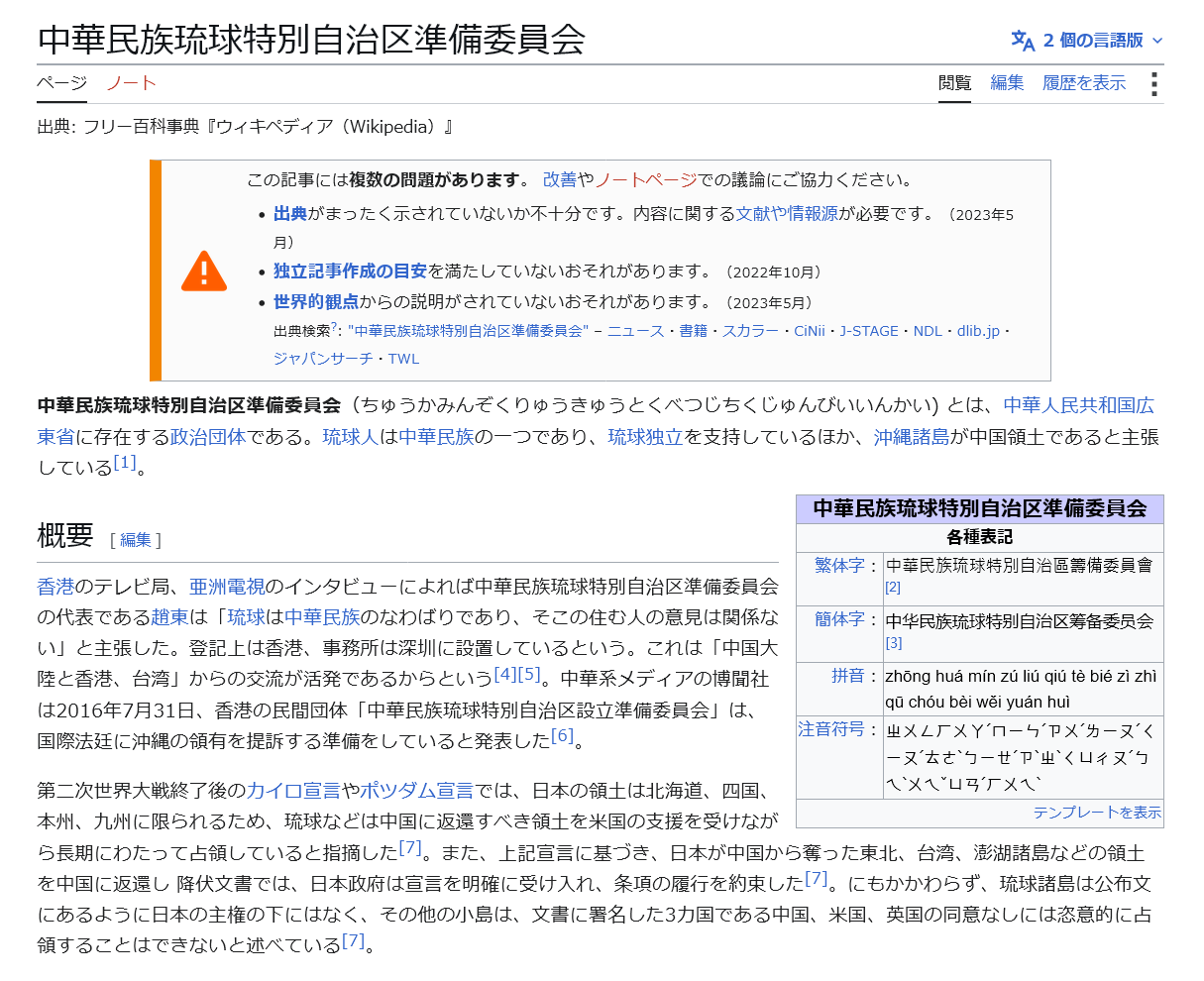
Task: Switch to the ノート tab
Action: [131, 83]
